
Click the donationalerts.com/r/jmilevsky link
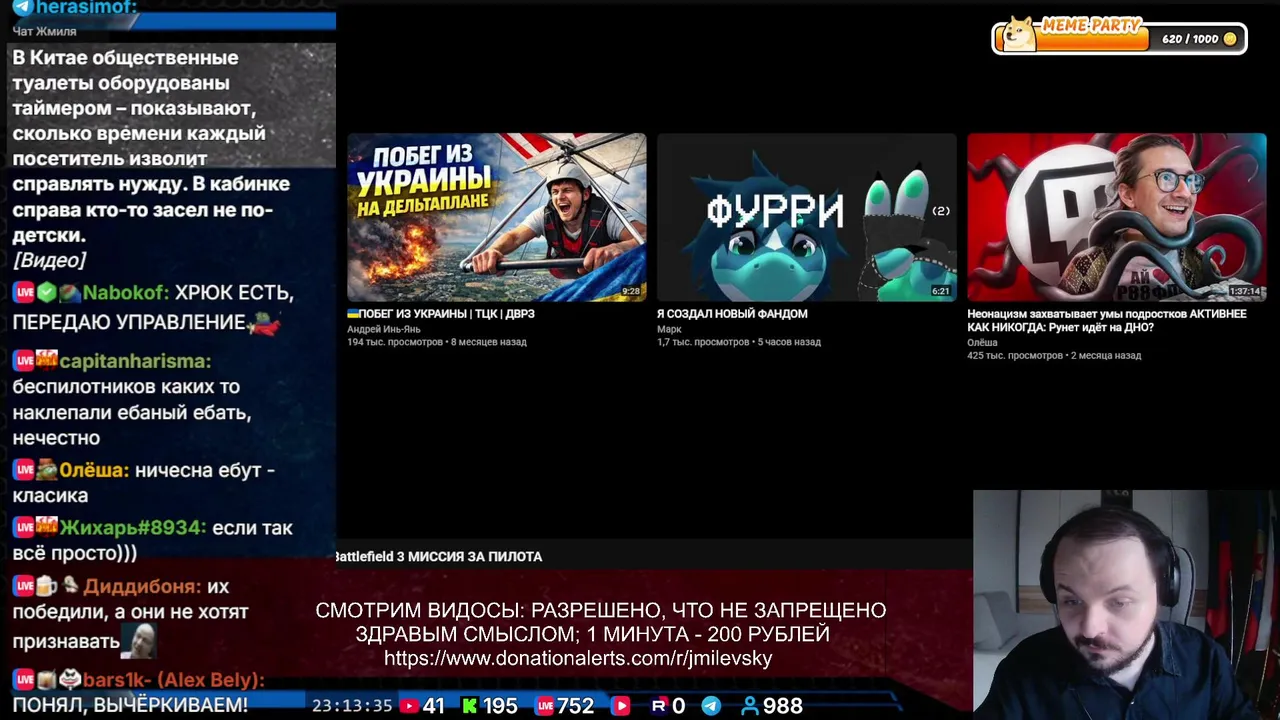pos(578,658)
